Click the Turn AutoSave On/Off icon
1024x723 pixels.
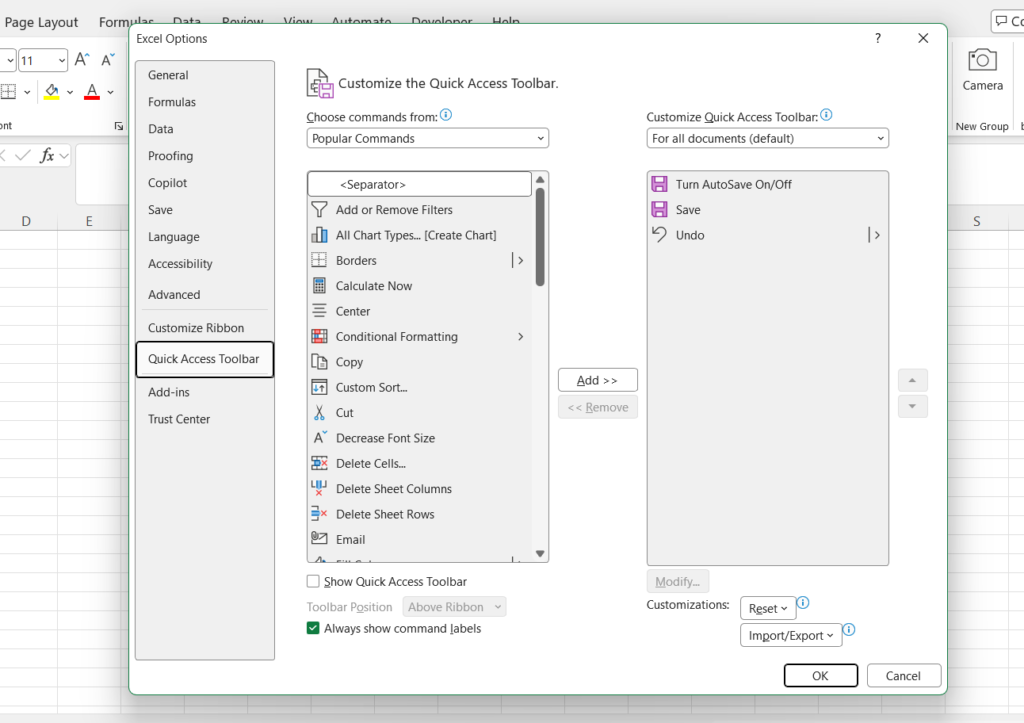pyautogui.click(x=660, y=184)
